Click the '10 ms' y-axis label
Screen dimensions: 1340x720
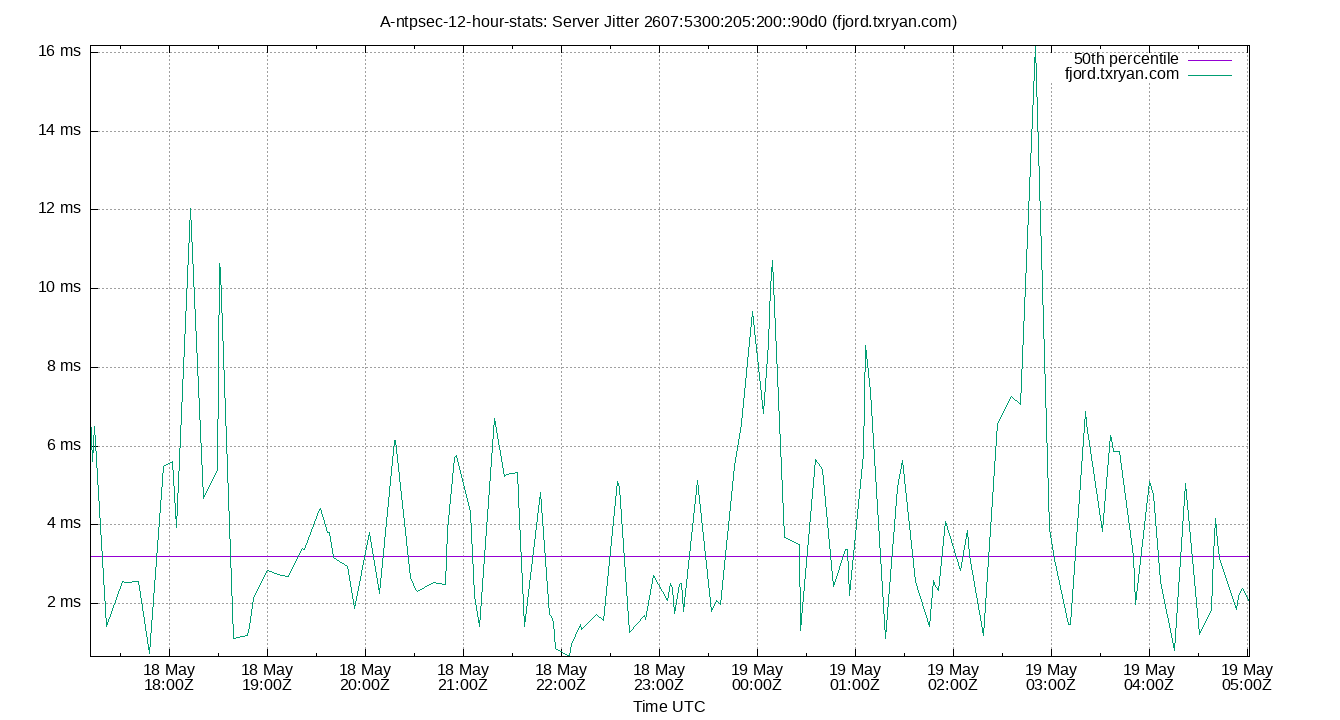(x=61, y=288)
